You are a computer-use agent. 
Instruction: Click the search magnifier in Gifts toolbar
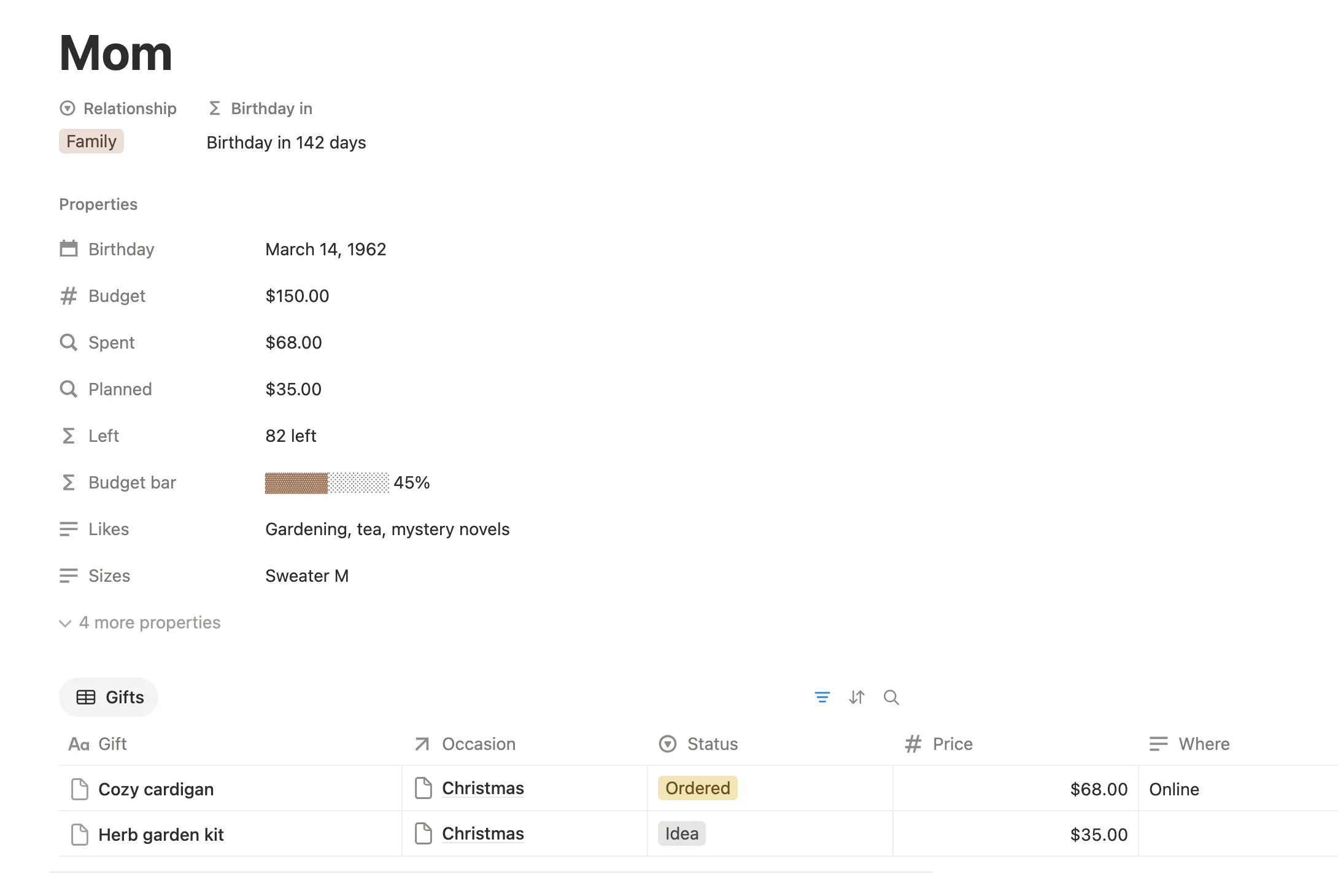coord(891,697)
